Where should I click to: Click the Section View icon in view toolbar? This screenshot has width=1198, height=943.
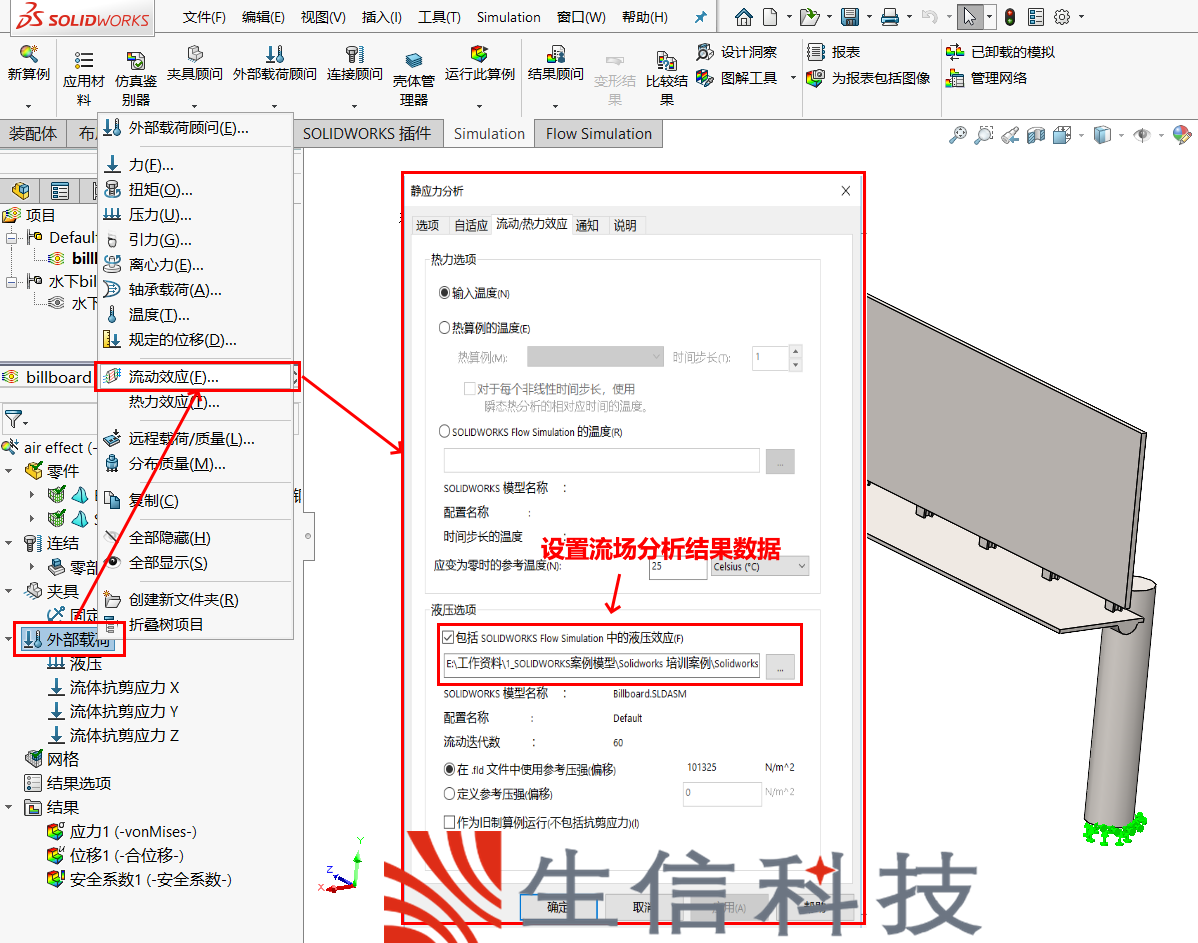1036,135
